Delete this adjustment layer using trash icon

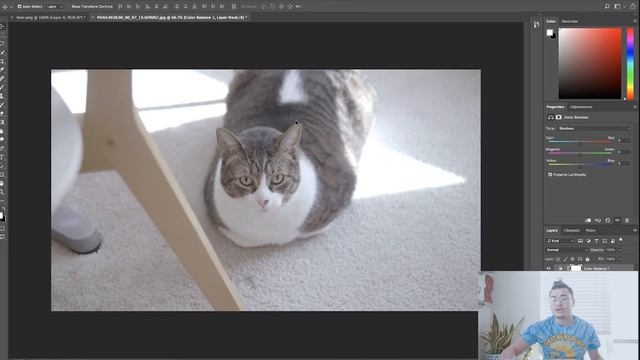tap(627, 220)
